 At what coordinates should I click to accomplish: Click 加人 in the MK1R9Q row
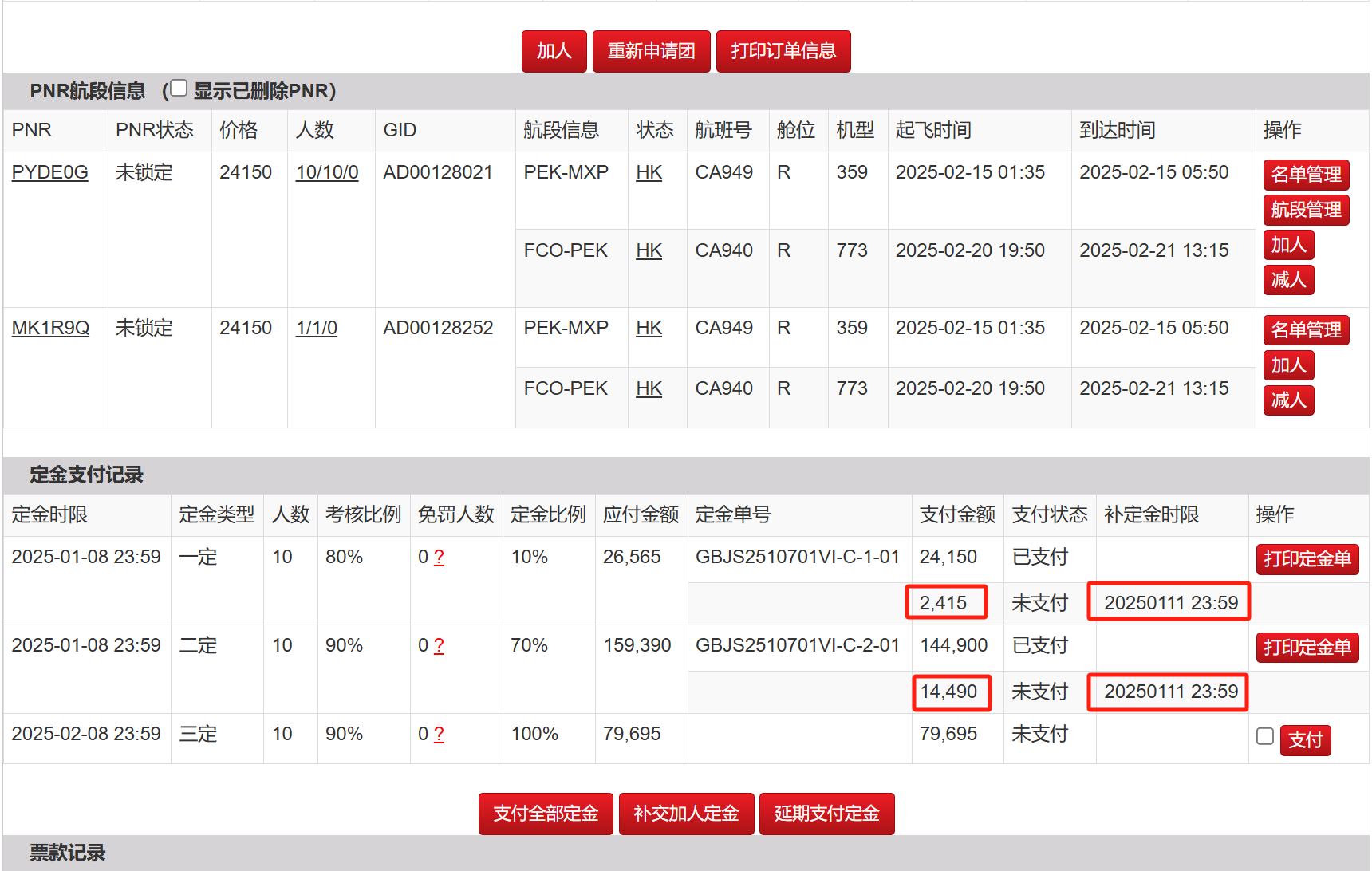[1288, 365]
